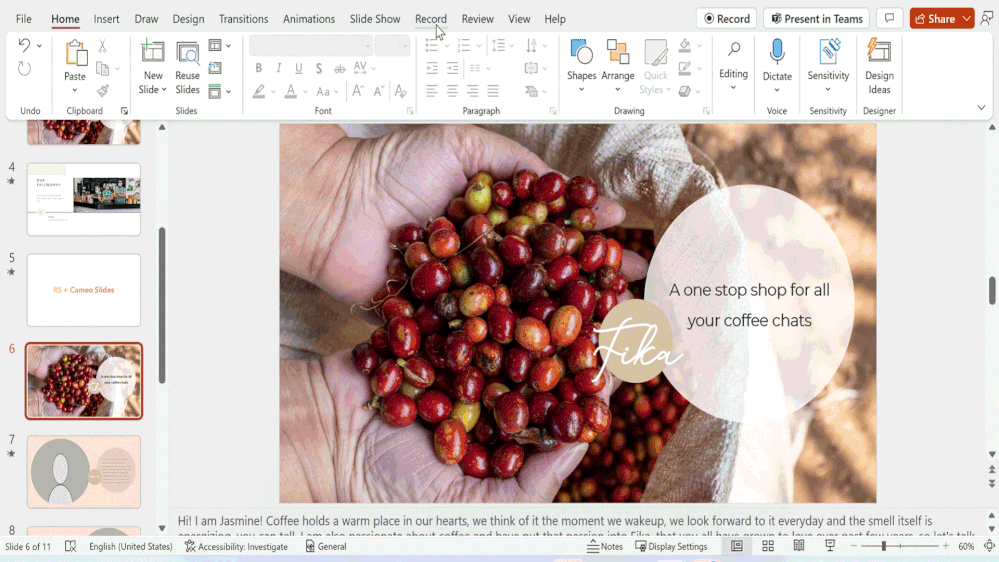Expand the New Slide dropdown arrow

152,90
